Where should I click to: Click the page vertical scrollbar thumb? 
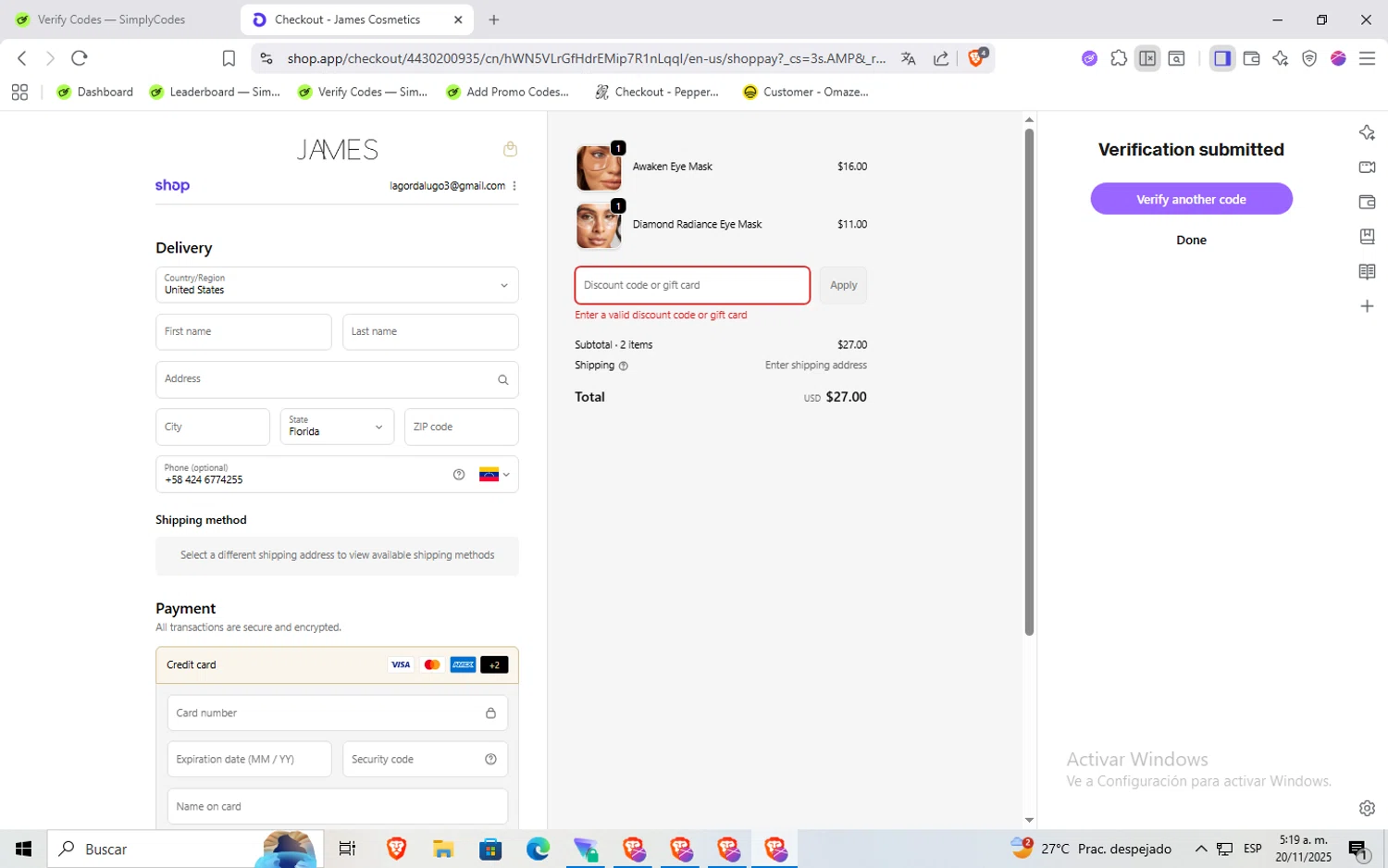1029,381
